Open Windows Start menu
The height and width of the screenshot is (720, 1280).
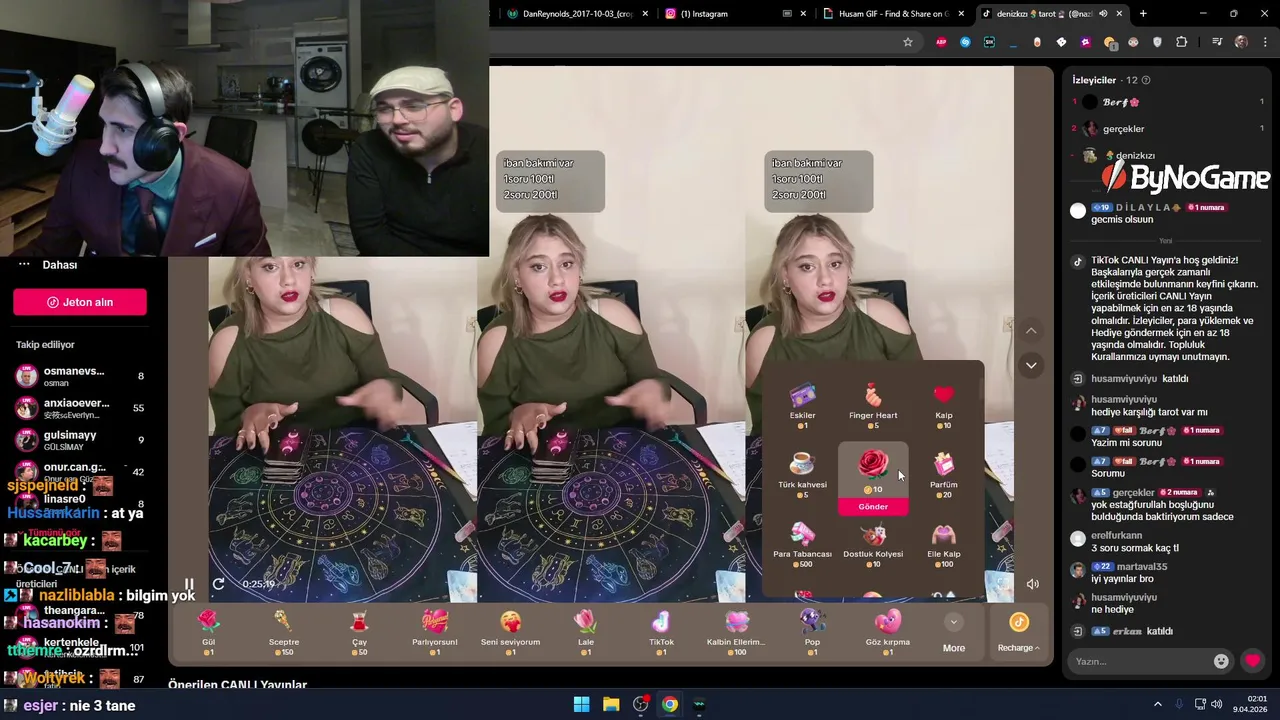[x=581, y=704]
